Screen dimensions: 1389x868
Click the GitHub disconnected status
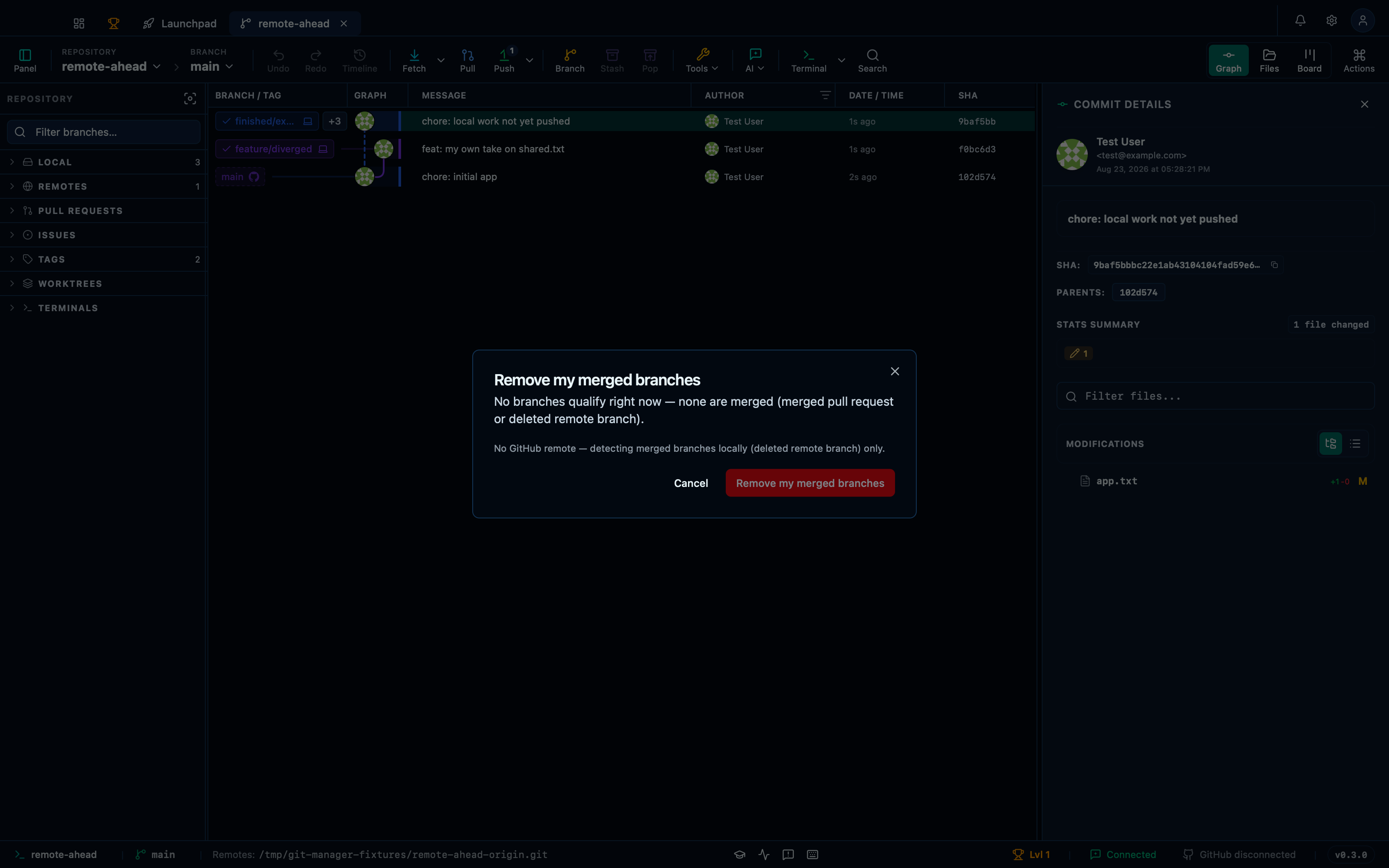[1239, 854]
